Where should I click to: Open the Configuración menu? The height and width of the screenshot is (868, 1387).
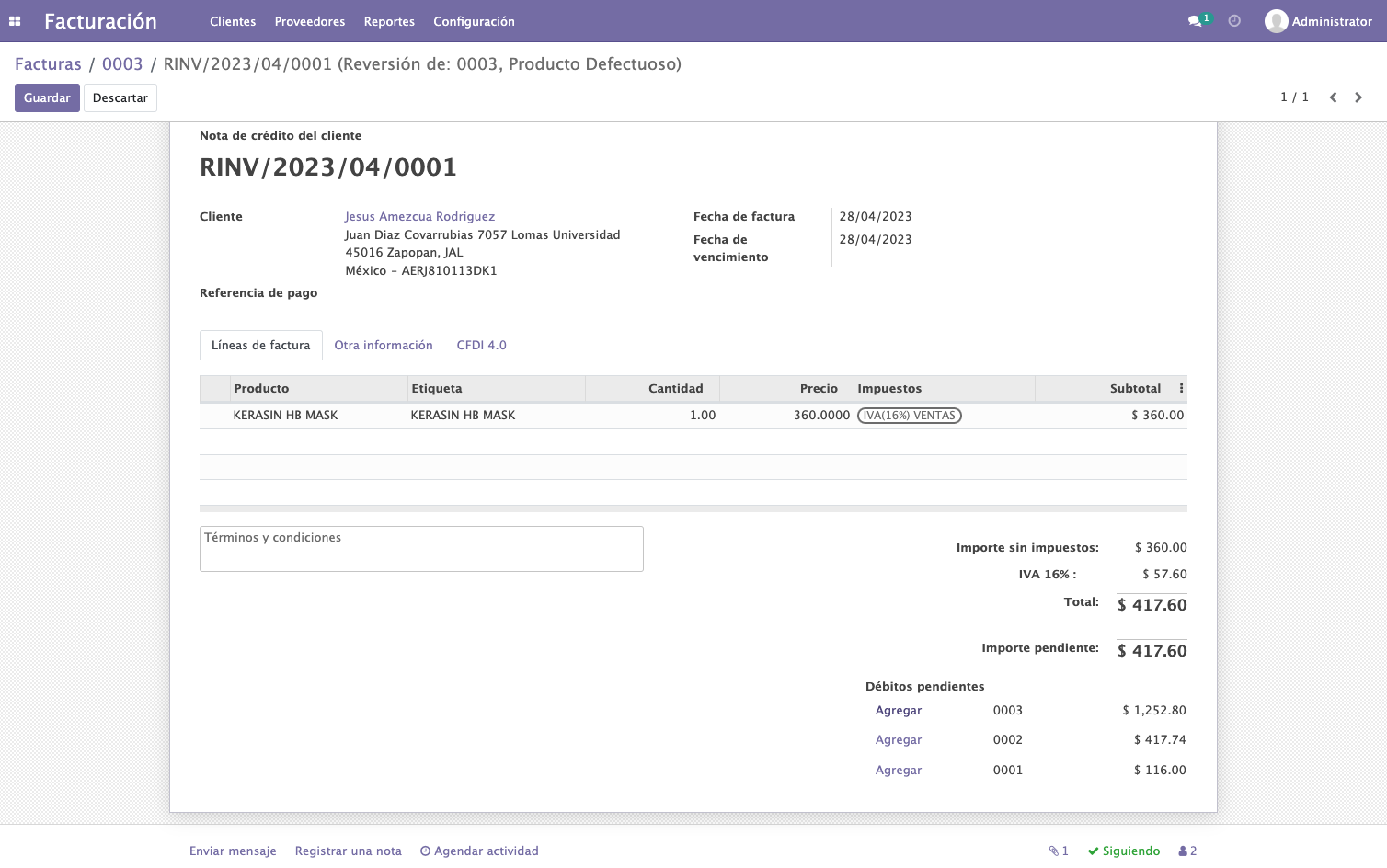474,21
